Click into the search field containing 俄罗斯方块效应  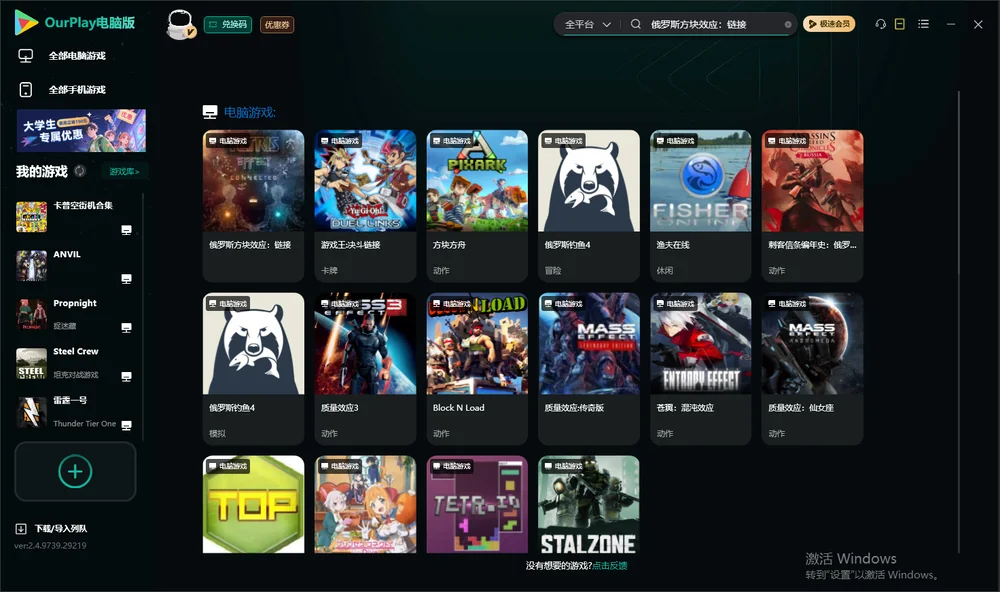(x=714, y=24)
